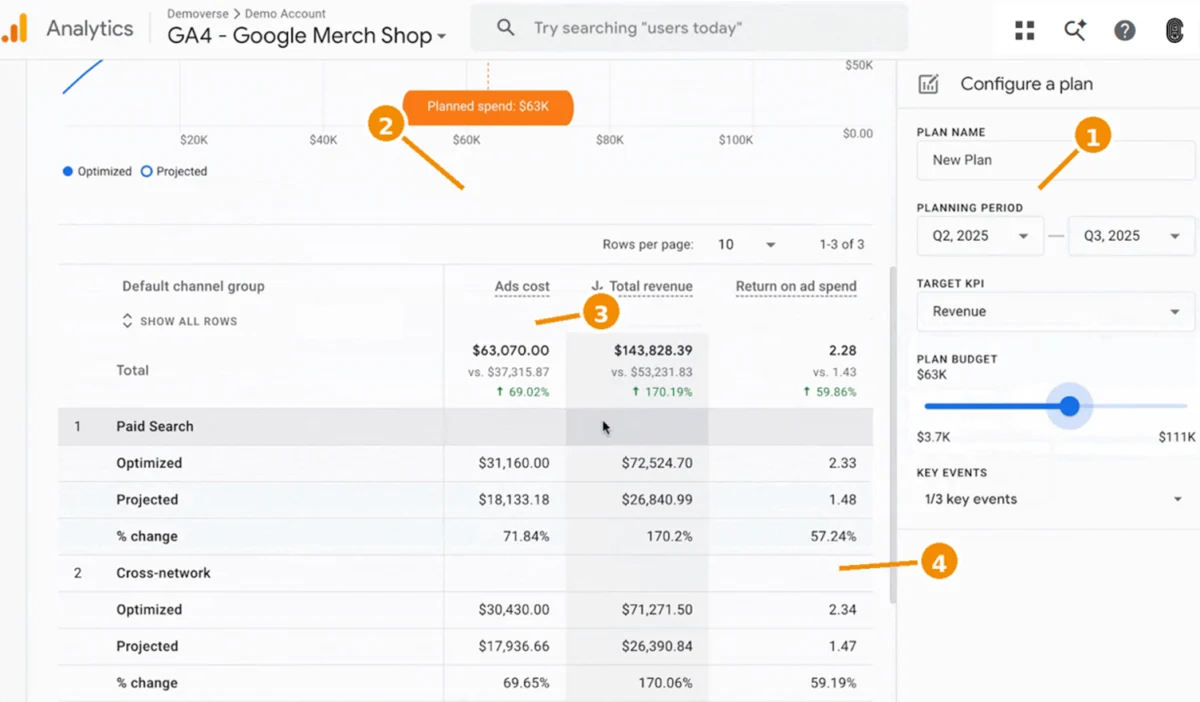Screen dimensions: 1200x702
Task: Click the total ads cost $63,070.00
Action: point(511,350)
